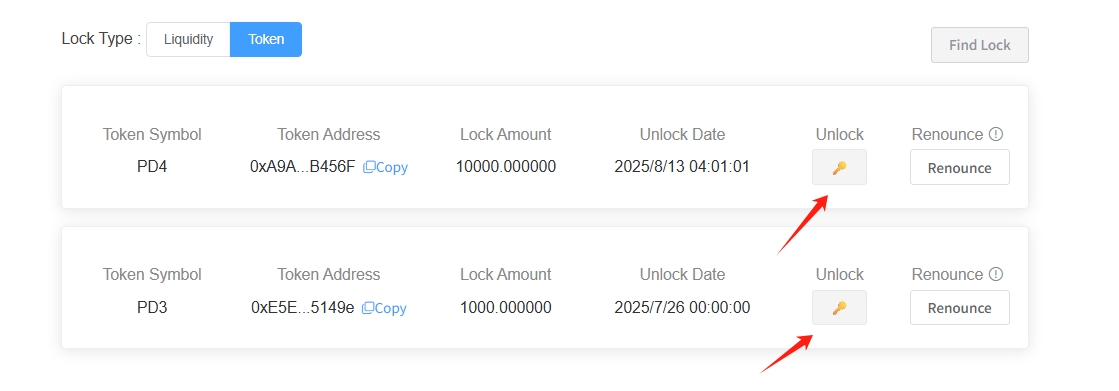Click the PD4 token symbol
This screenshot has width=1119, height=391.
[152, 167]
